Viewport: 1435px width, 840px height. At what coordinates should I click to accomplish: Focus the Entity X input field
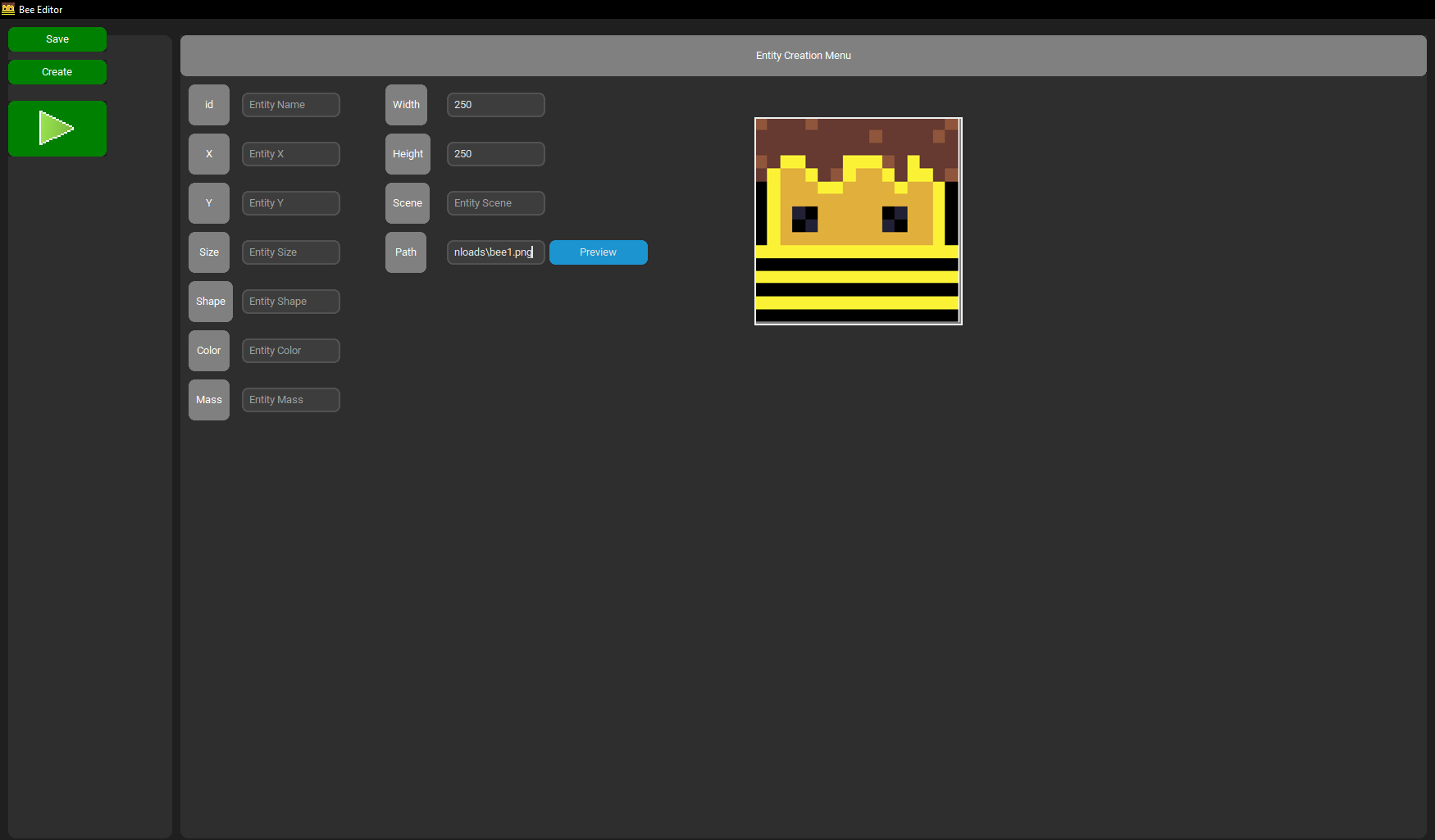tap(291, 154)
